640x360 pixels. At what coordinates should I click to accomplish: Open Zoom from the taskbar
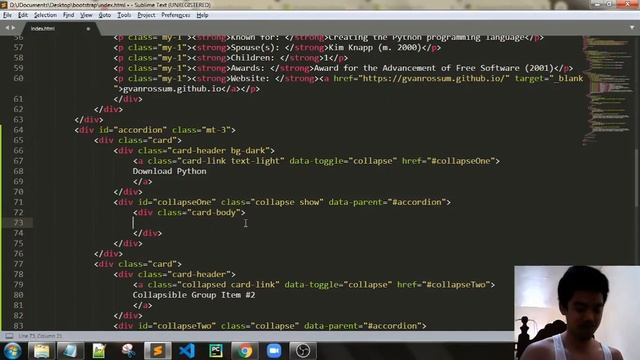(x=274, y=351)
